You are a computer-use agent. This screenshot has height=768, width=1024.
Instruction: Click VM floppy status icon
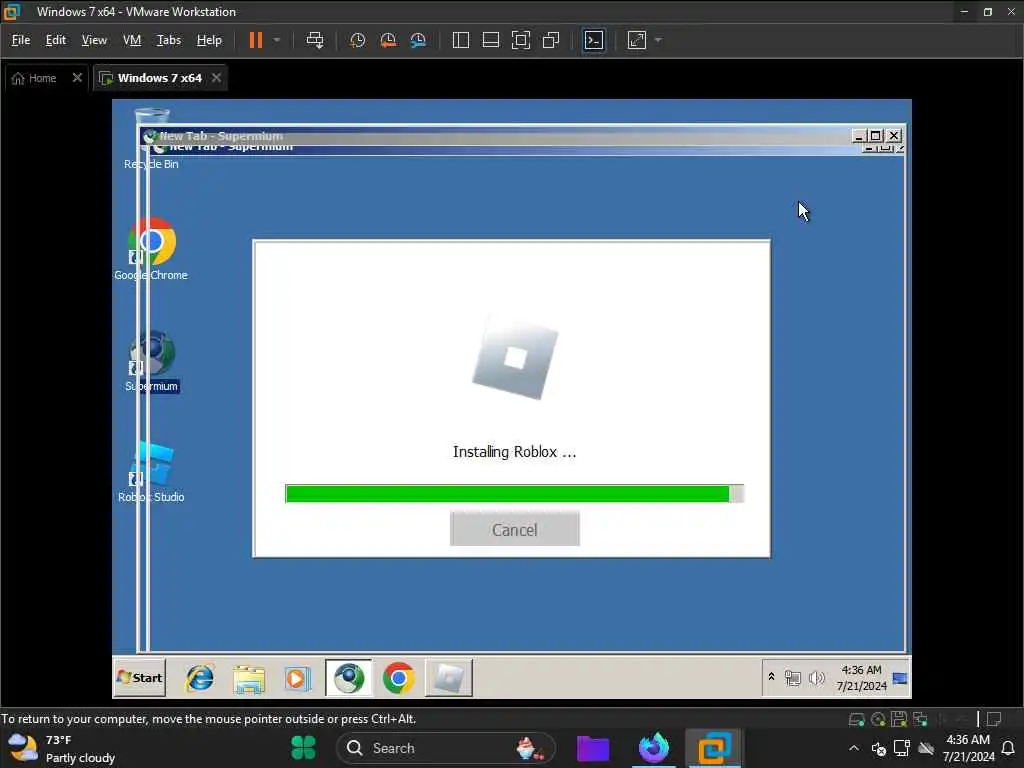[899, 720]
